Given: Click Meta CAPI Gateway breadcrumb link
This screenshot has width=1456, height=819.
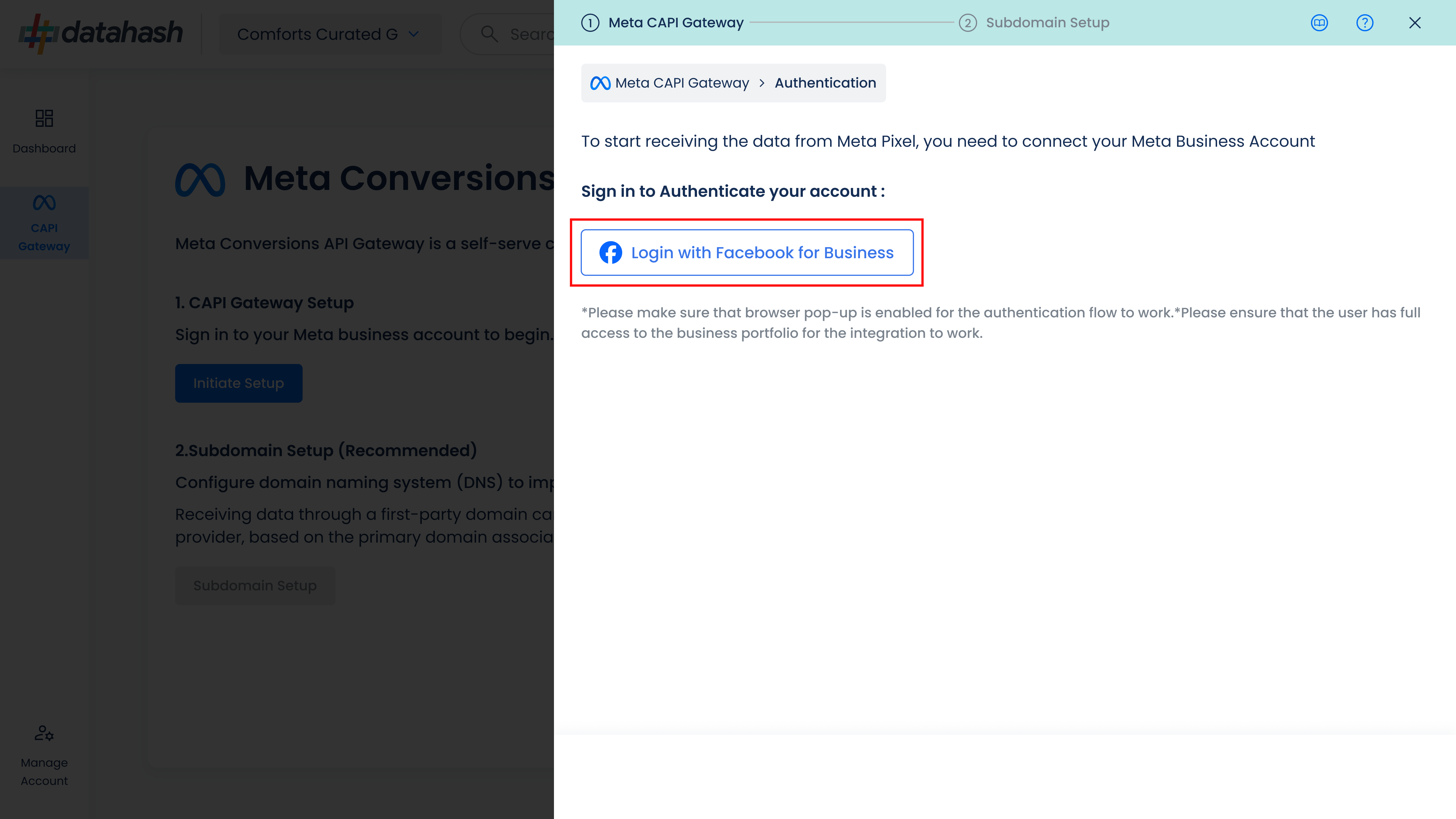Looking at the screenshot, I should [x=682, y=83].
